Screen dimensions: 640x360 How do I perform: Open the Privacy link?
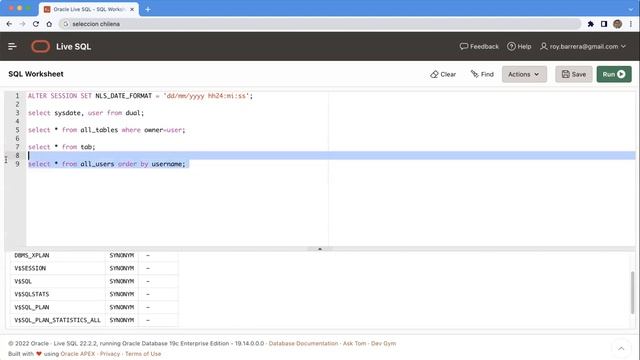click(110, 354)
